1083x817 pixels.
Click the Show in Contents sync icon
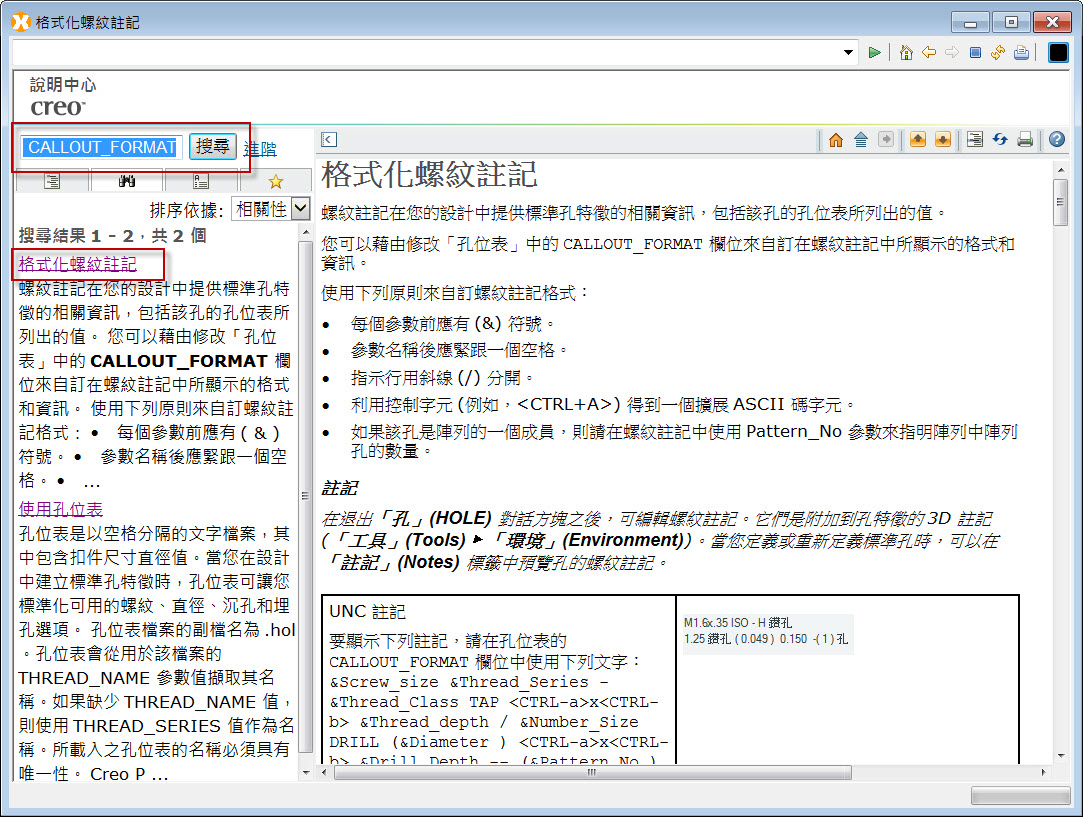(975, 139)
